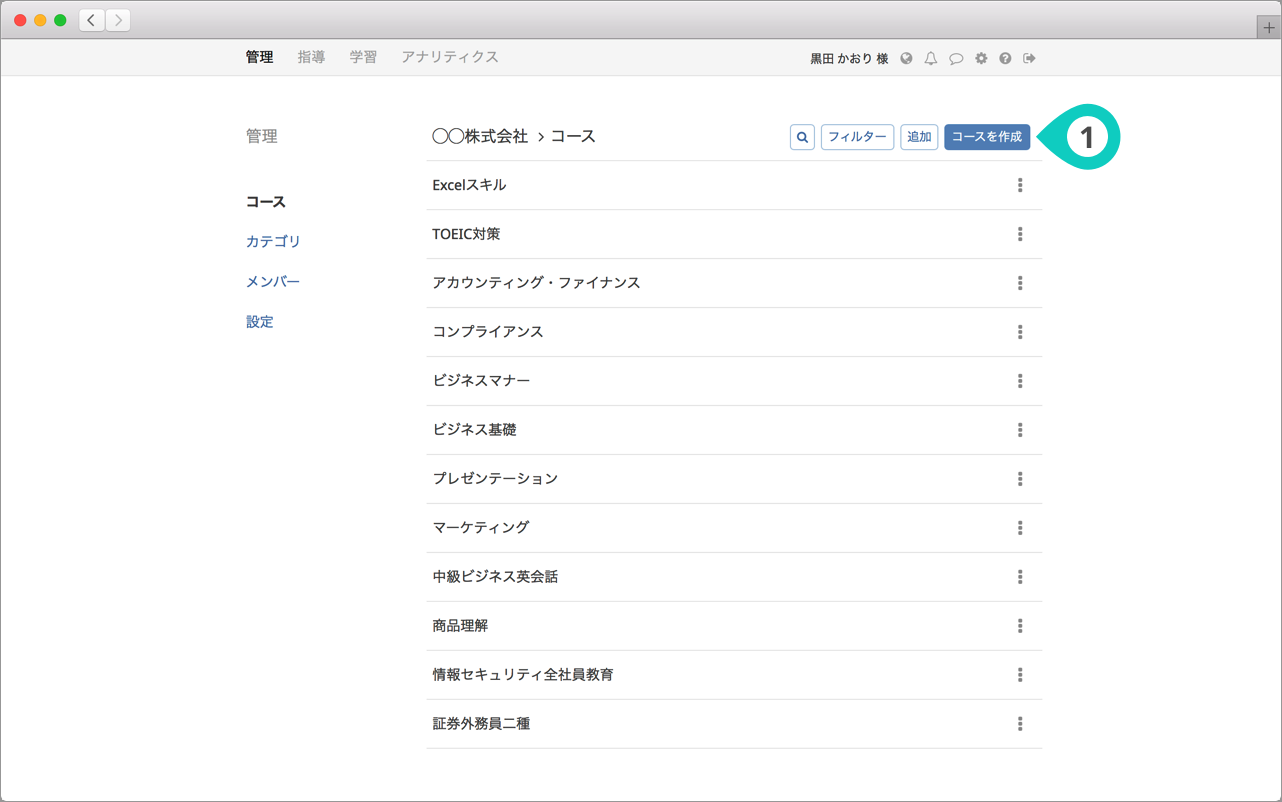Click the help question mark icon
This screenshot has height=802, width=1282.
tap(1005, 58)
